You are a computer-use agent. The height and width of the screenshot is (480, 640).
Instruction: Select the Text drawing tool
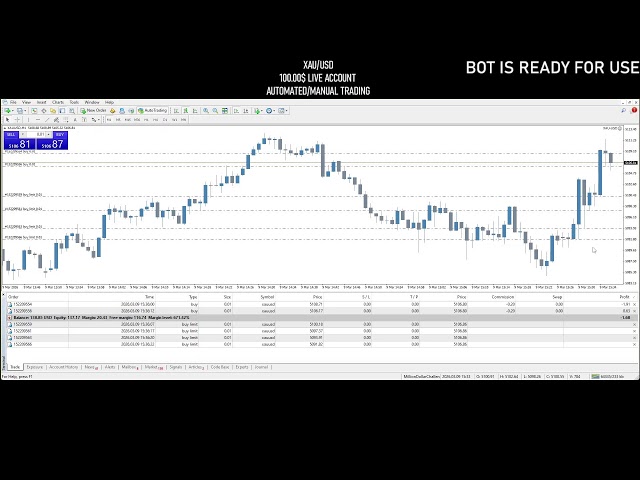[x=75, y=120]
